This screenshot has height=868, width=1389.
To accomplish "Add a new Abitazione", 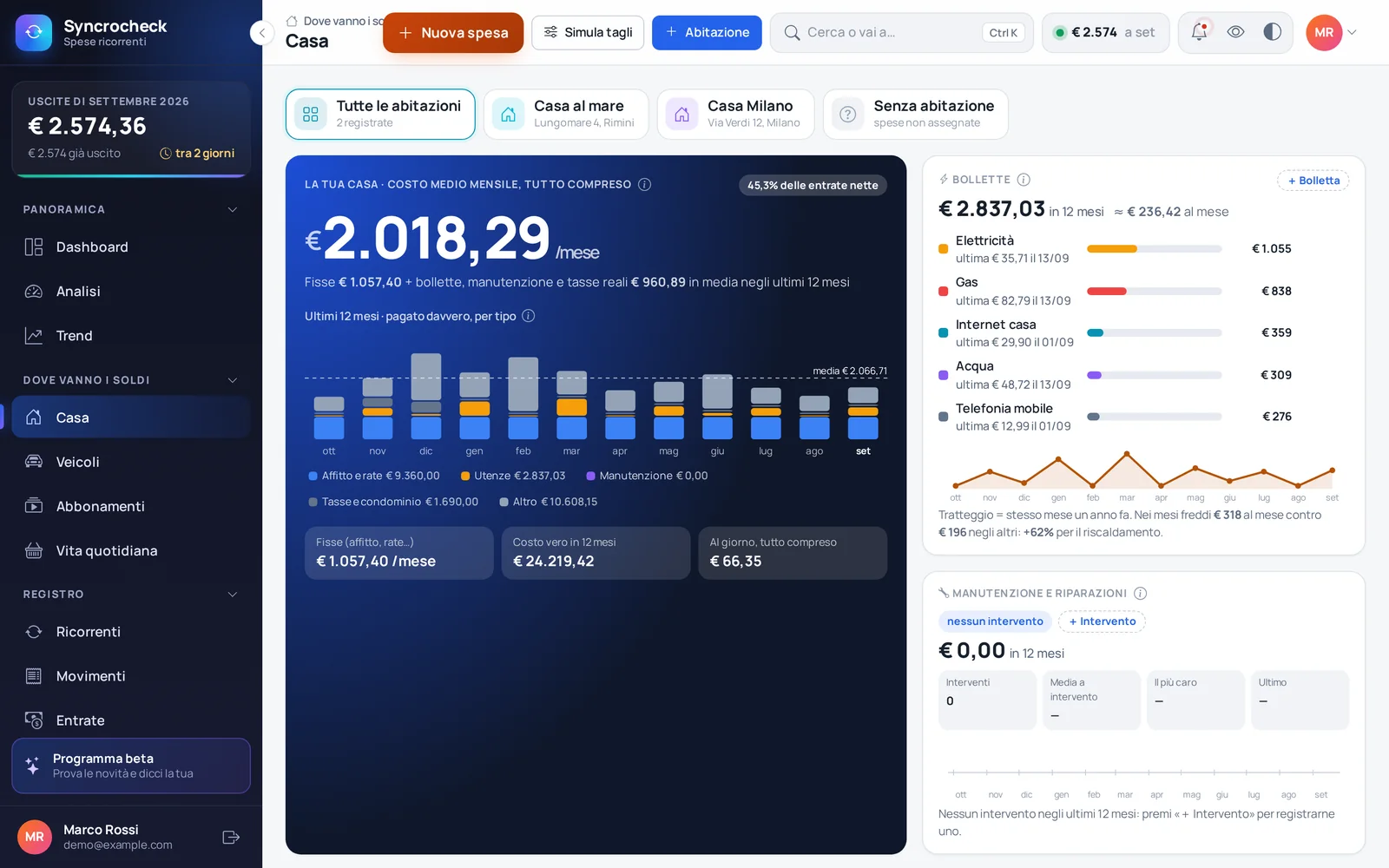I will coord(707,32).
